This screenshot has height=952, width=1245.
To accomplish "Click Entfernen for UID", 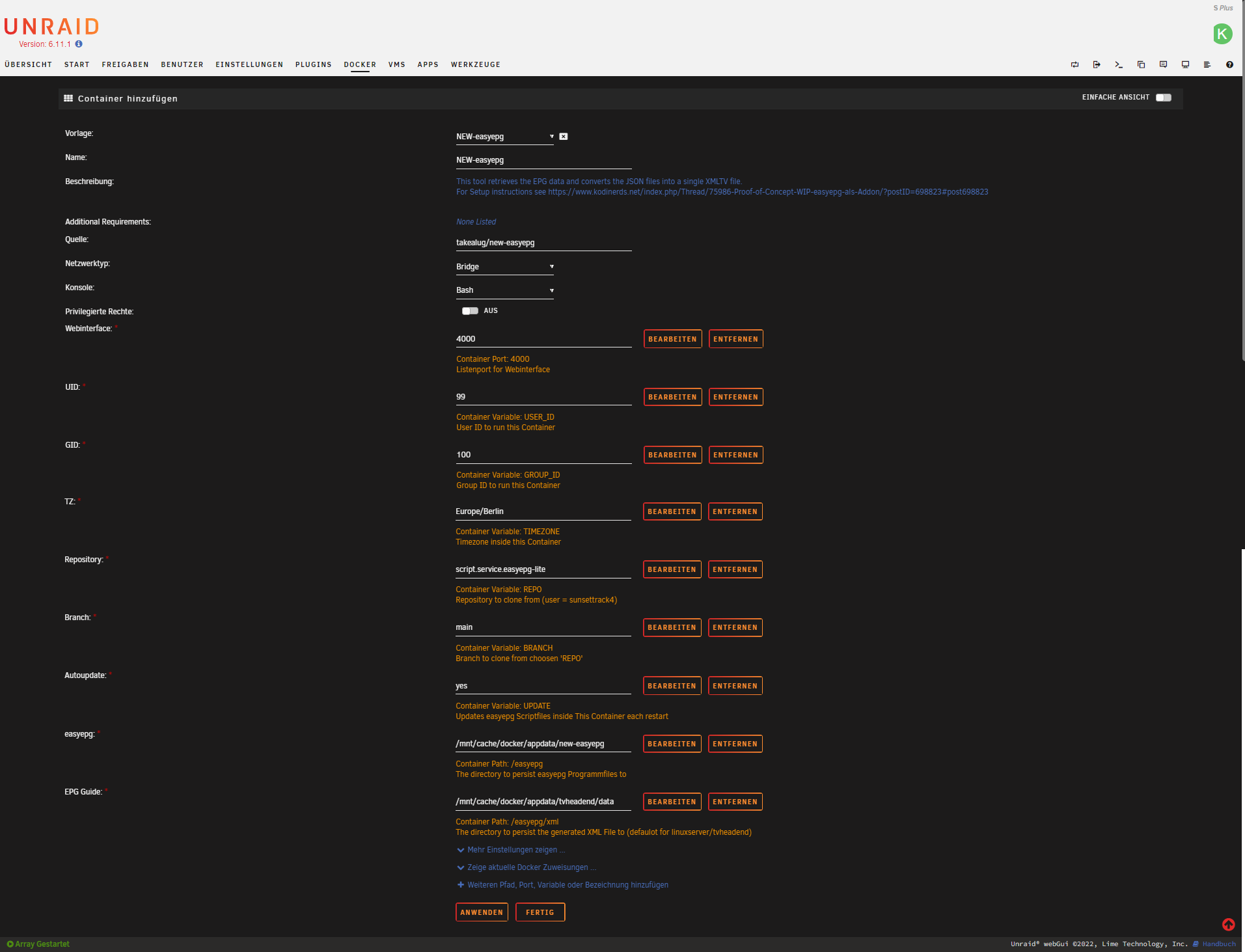I will coord(735,397).
